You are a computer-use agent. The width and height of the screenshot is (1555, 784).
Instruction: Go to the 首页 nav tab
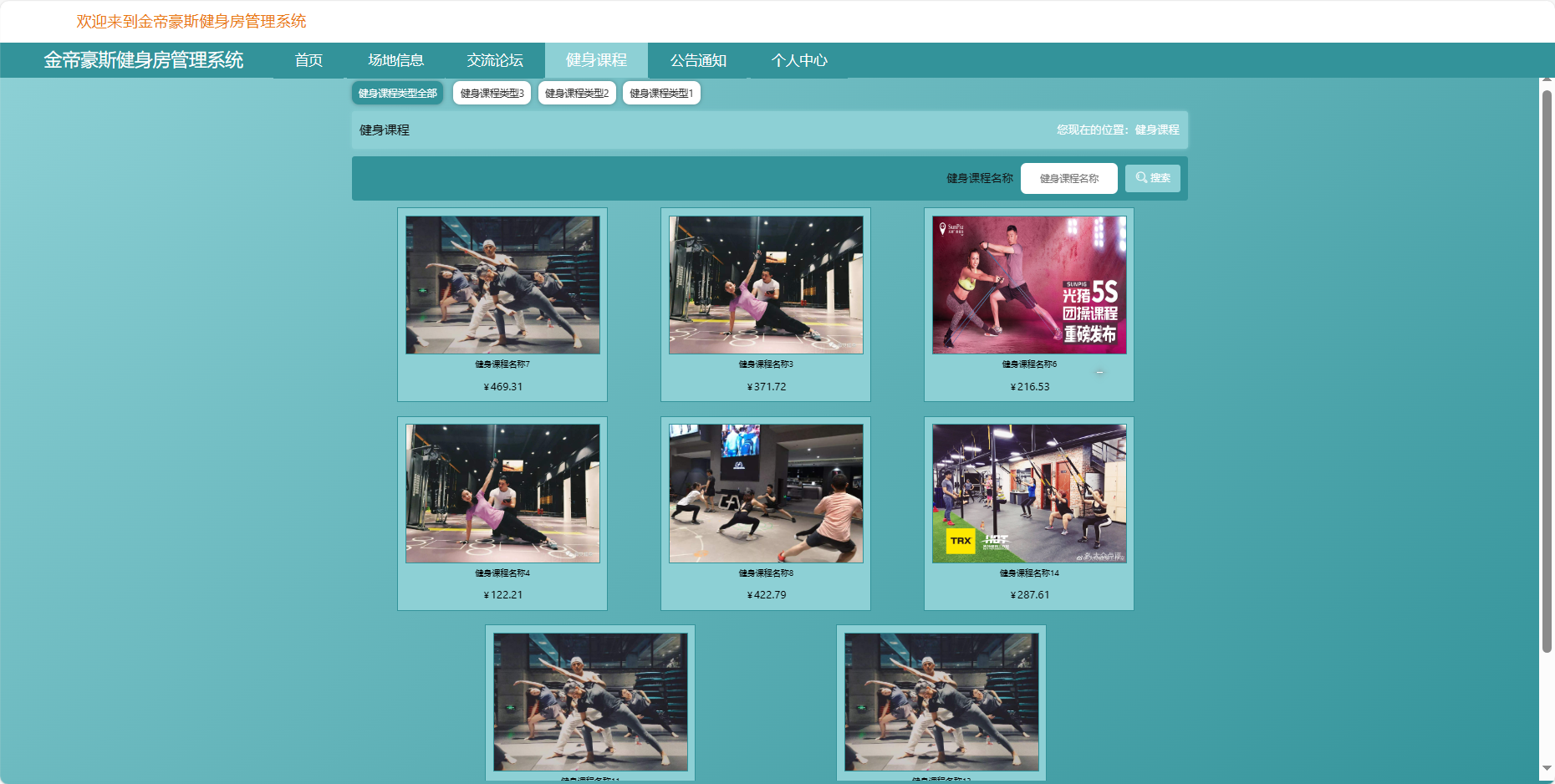click(x=308, y=60)
